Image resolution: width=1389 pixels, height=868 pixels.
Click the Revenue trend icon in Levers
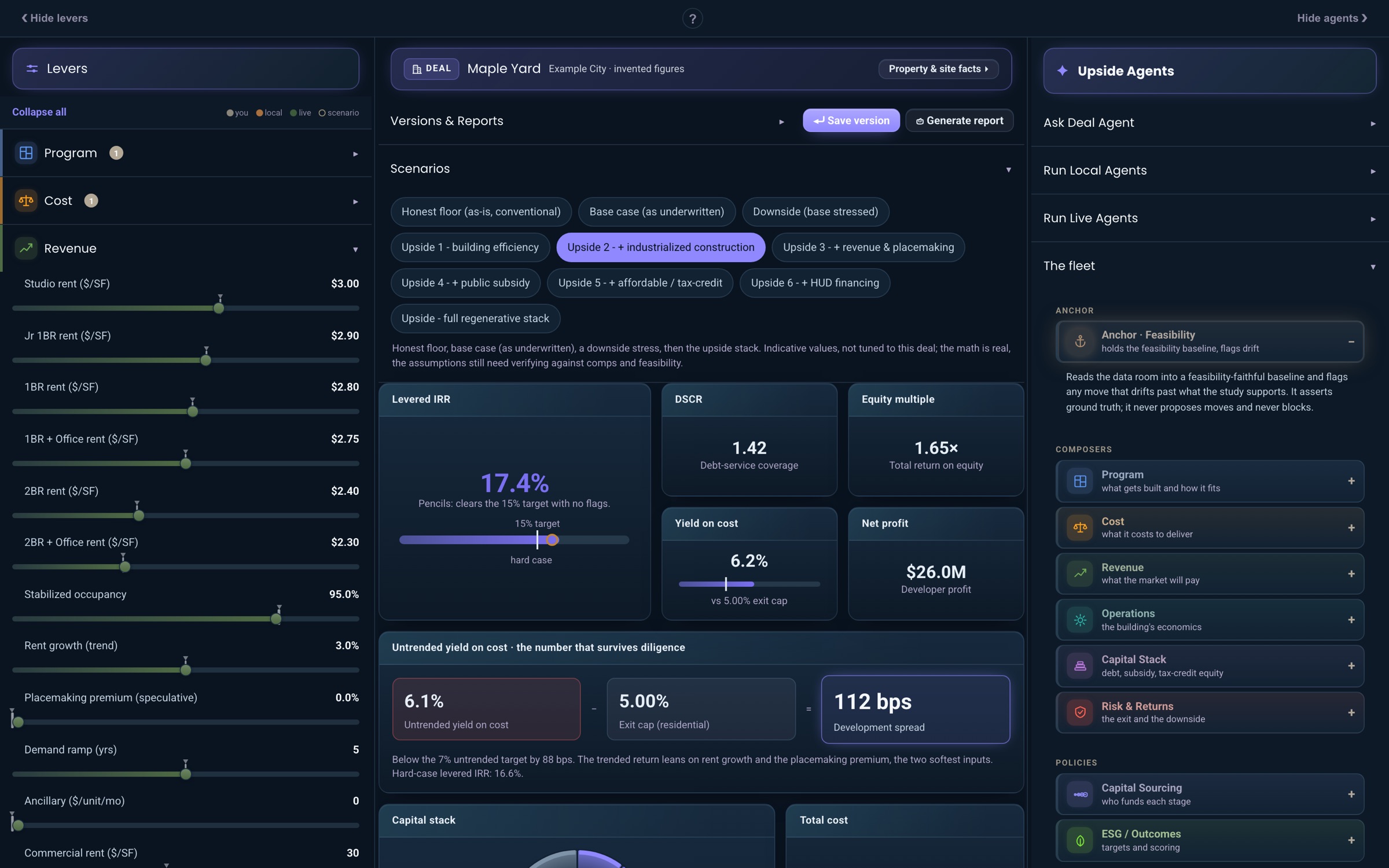pos(26,248)
